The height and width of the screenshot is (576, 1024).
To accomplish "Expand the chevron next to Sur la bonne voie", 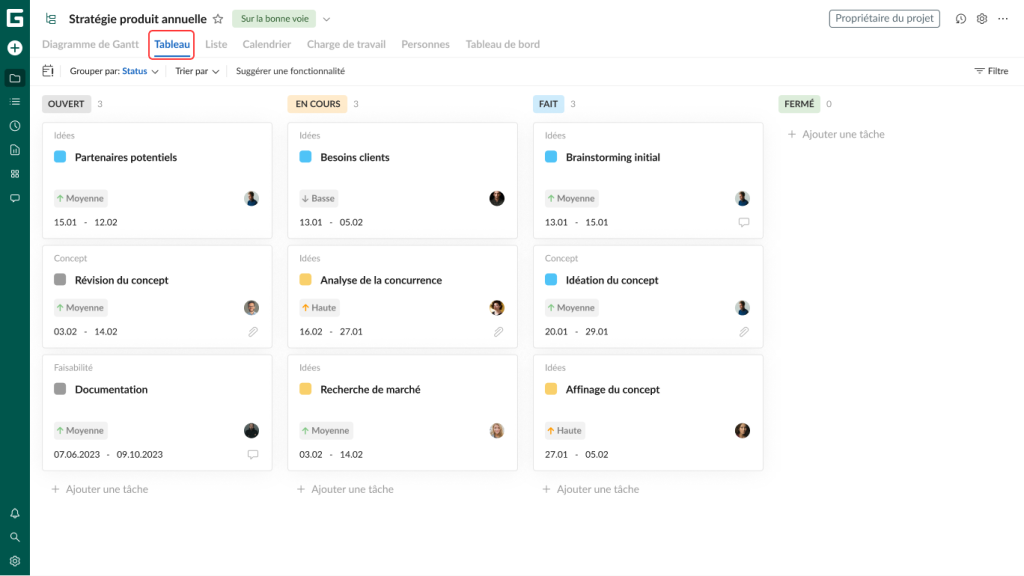I will 327,19.
